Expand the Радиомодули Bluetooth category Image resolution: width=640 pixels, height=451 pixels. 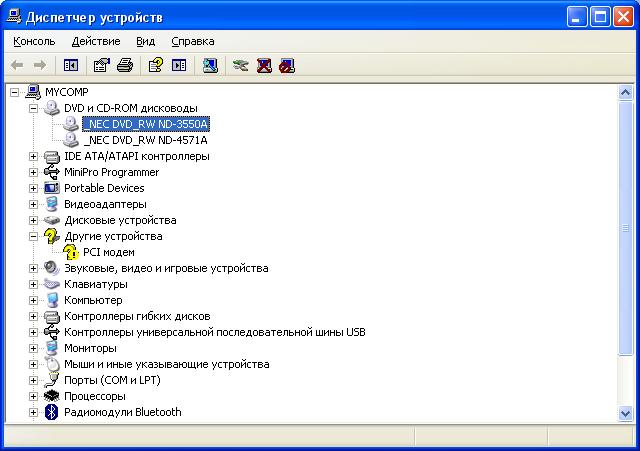click(x=33, y=412)
